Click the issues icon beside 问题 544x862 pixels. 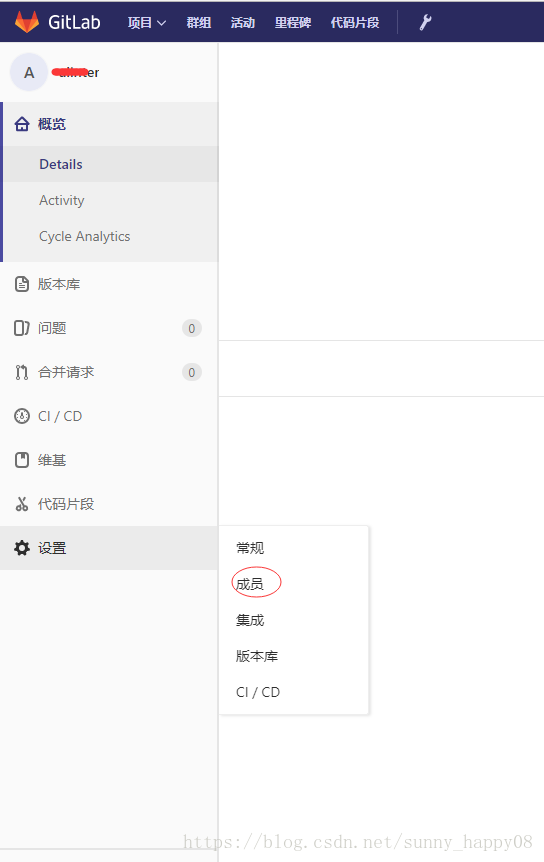coord(22,328)
